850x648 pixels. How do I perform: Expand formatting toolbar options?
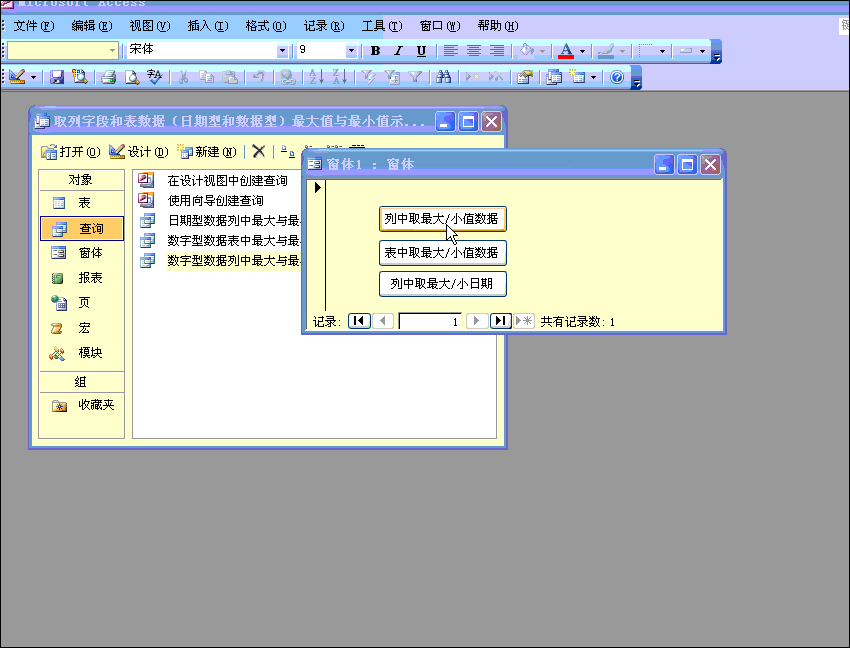pyautogui.click(x=717, y=52)
